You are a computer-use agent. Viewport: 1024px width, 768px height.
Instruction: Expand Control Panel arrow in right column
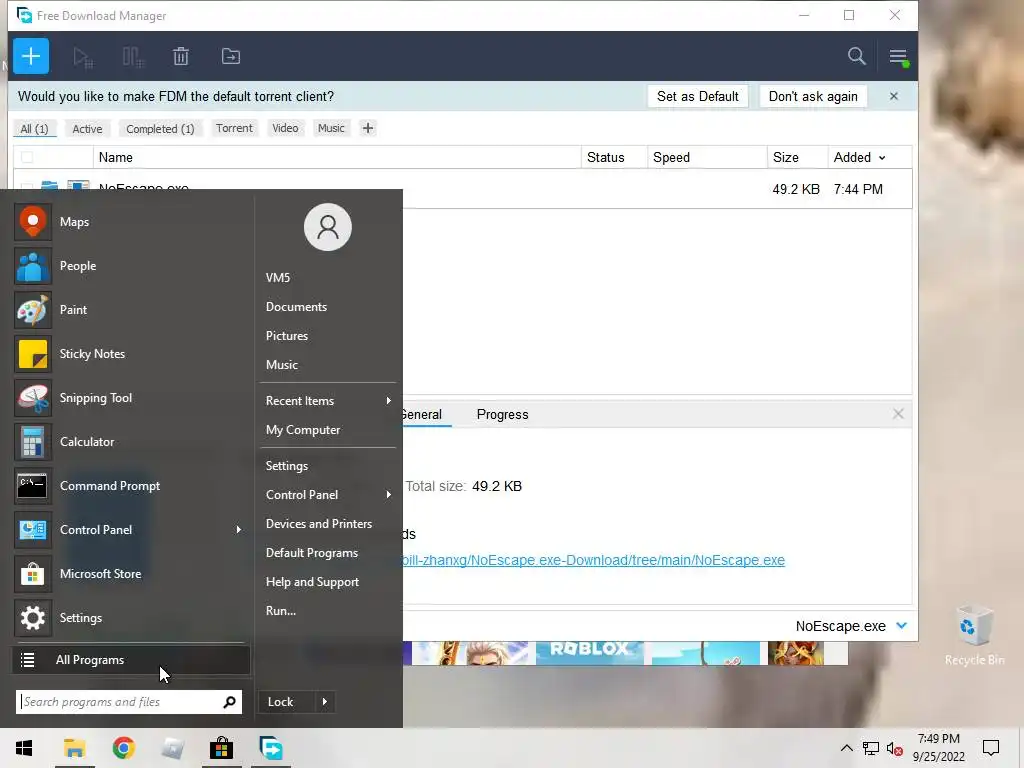pyautogui.click(x=389, y=494)
